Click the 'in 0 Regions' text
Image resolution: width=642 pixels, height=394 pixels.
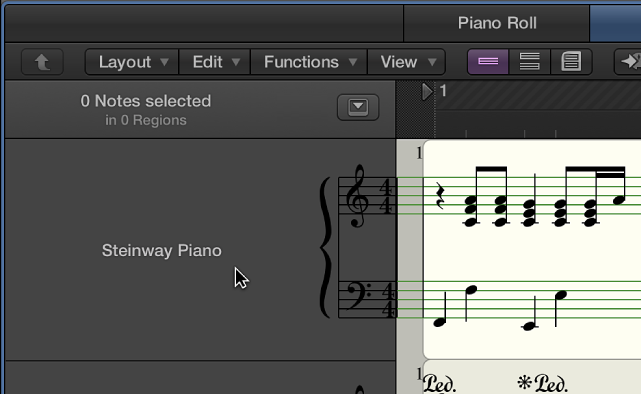pos(146,120)
